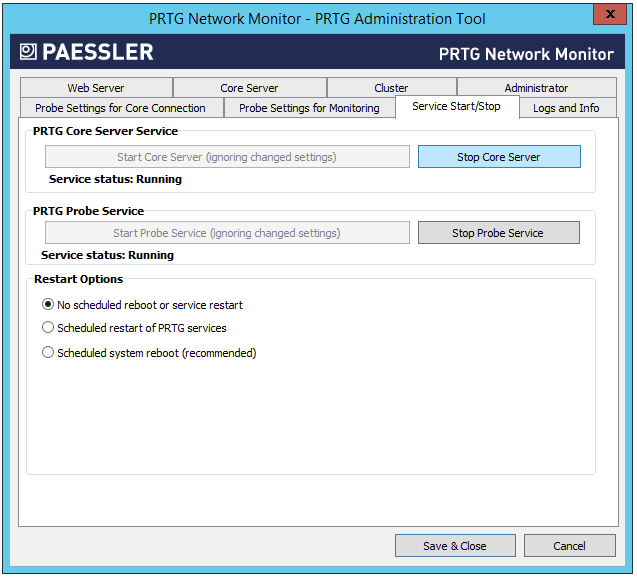The image size is (637, 577).
Task: Switch to the Core Server tab
Action: (x=249, y=87)
